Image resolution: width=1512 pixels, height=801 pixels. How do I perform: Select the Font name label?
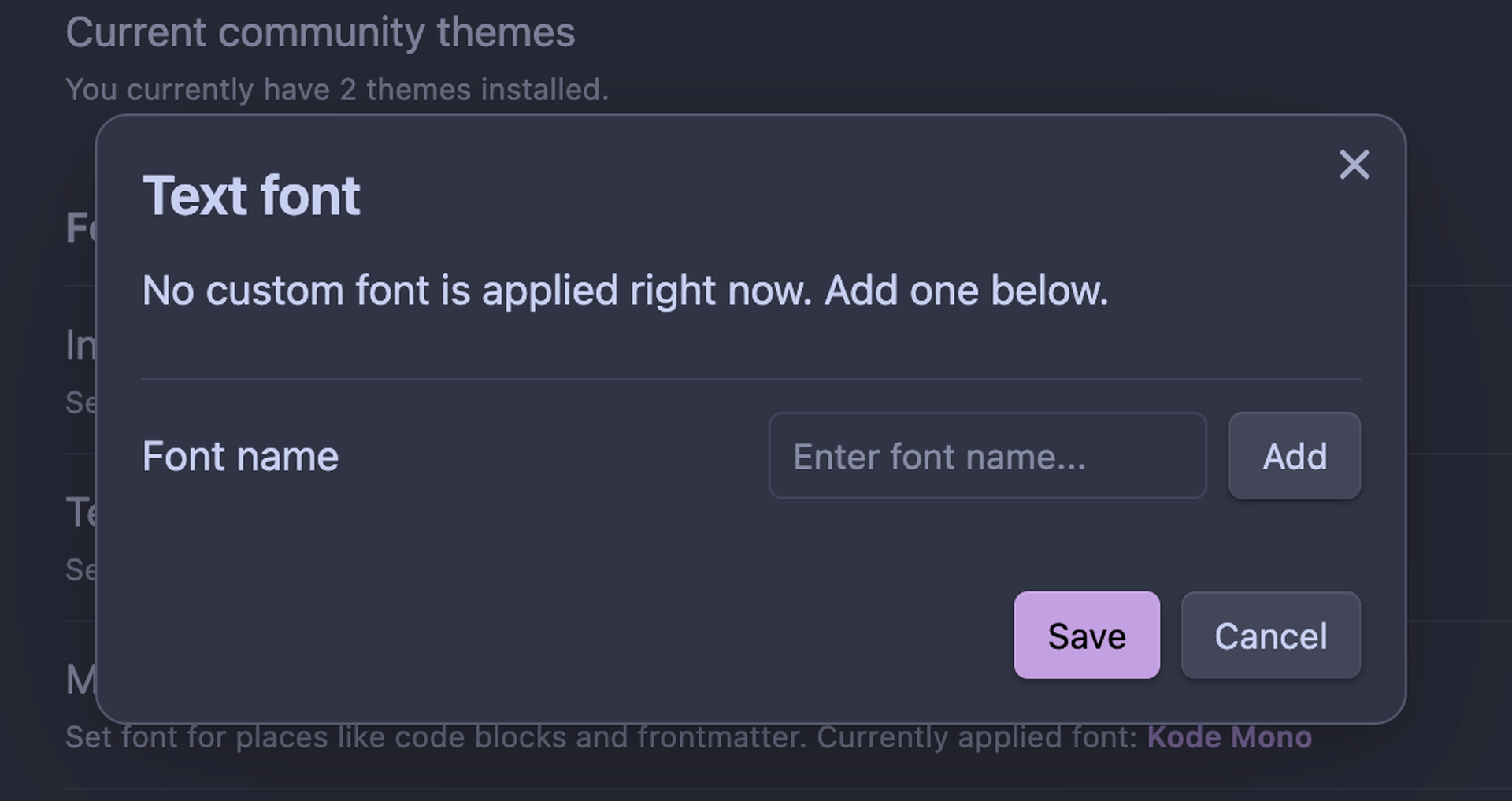[x=240, y=456]
